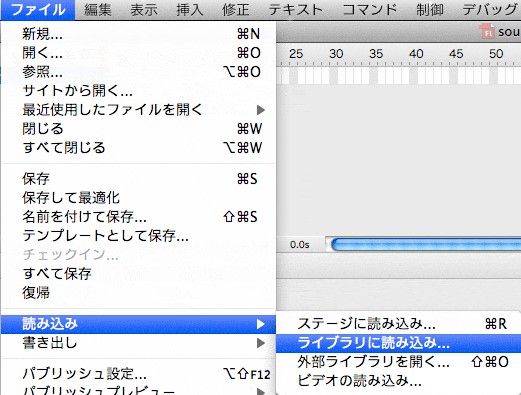Choose 参照... menu item

point(138,72)
